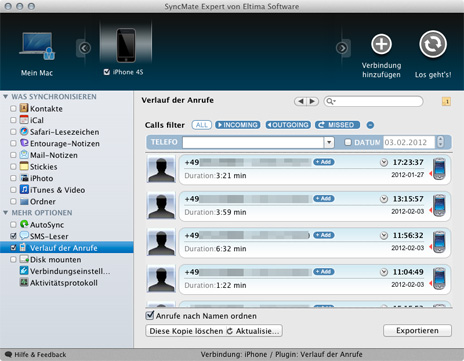This screenshot has height=361, width=464.
Task: Go back with the left navigation arrow
Action: point(301,101)
